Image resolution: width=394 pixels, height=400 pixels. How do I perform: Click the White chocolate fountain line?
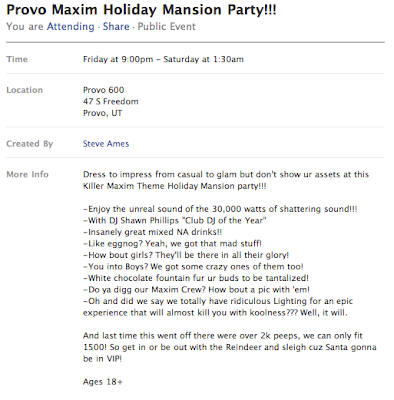[x=196, y=278]
